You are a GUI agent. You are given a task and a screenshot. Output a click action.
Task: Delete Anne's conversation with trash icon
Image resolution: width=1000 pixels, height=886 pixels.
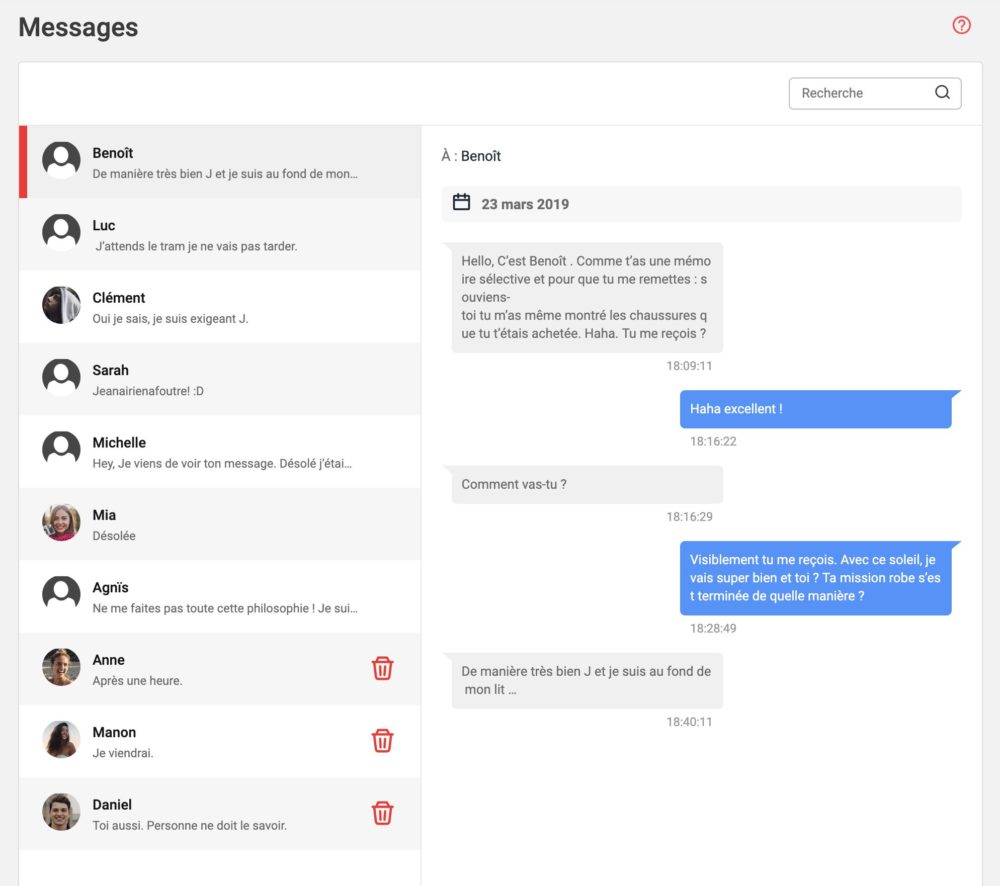(382, 669)
